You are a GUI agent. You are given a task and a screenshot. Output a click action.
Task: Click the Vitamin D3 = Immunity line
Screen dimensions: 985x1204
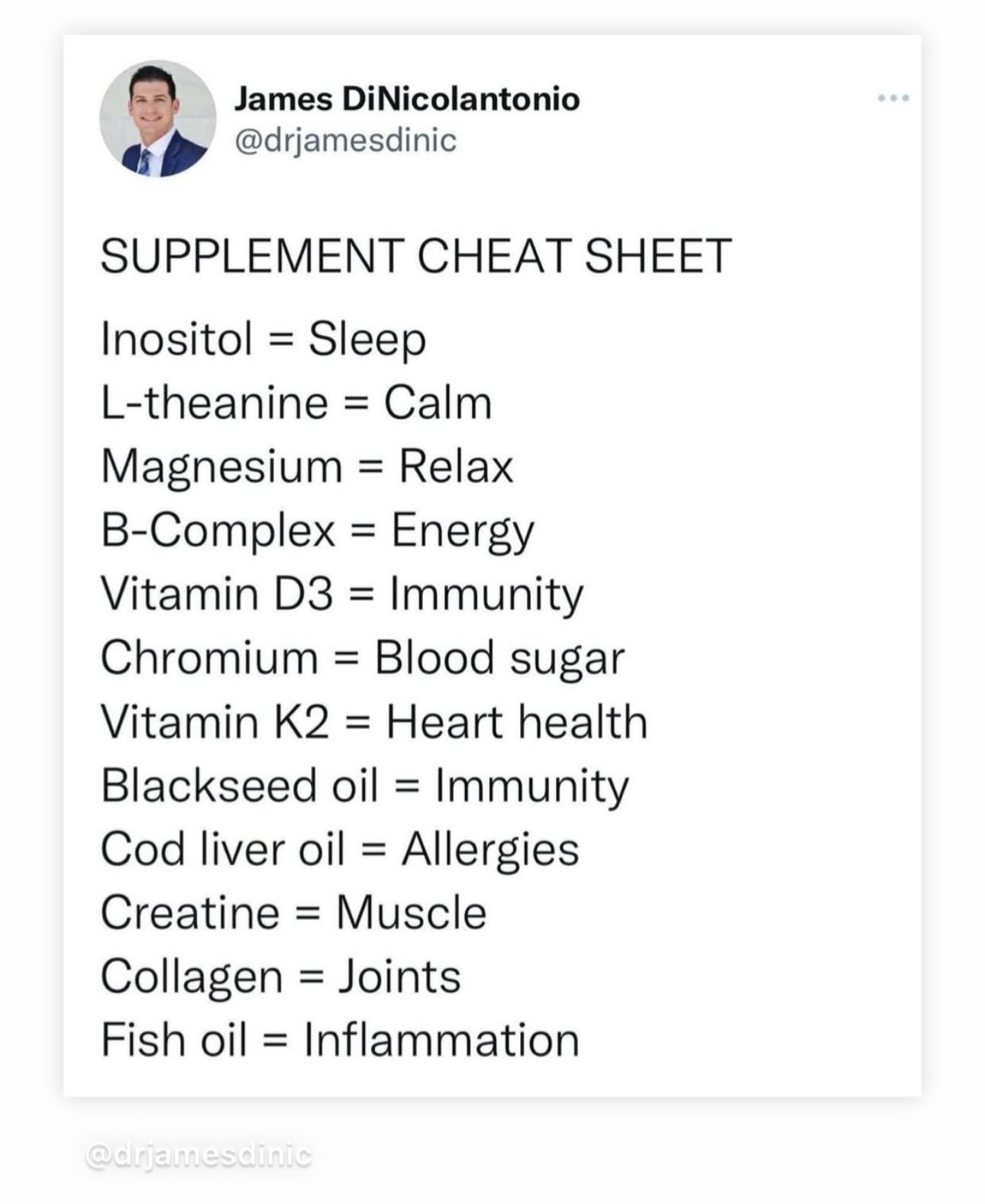[342, 594]
